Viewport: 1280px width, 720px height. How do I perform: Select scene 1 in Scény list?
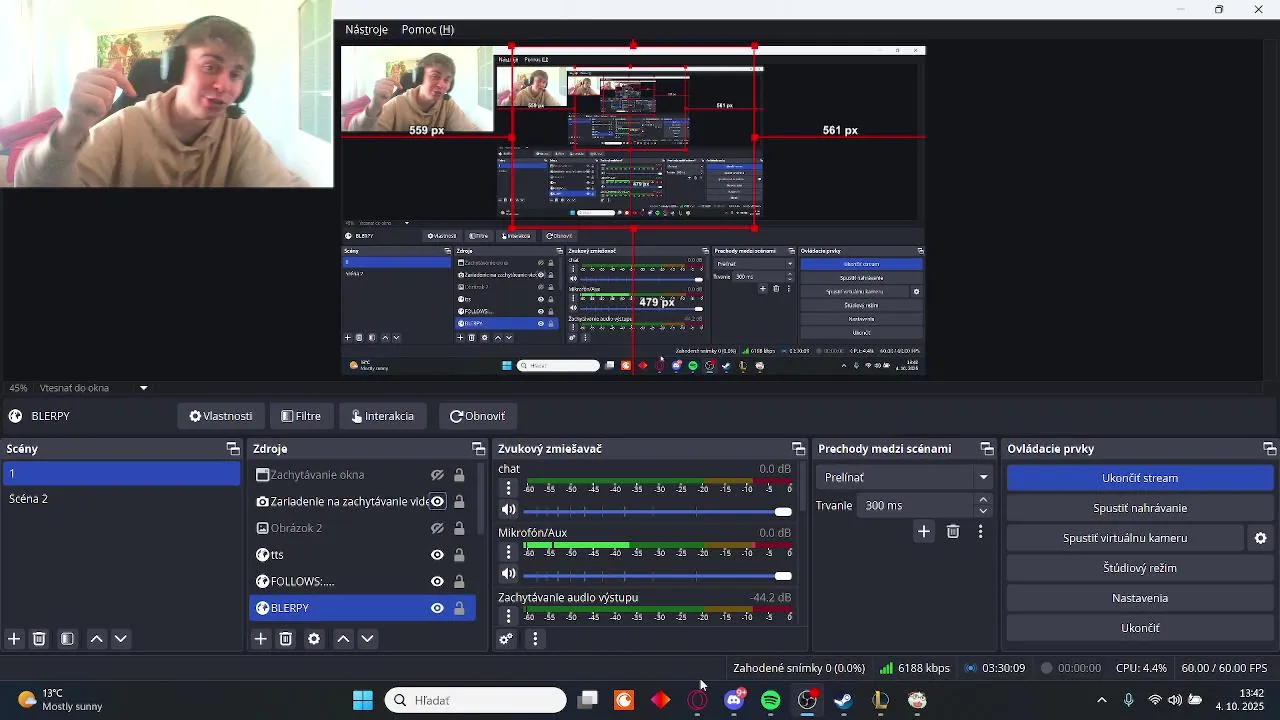pos(120,474)
